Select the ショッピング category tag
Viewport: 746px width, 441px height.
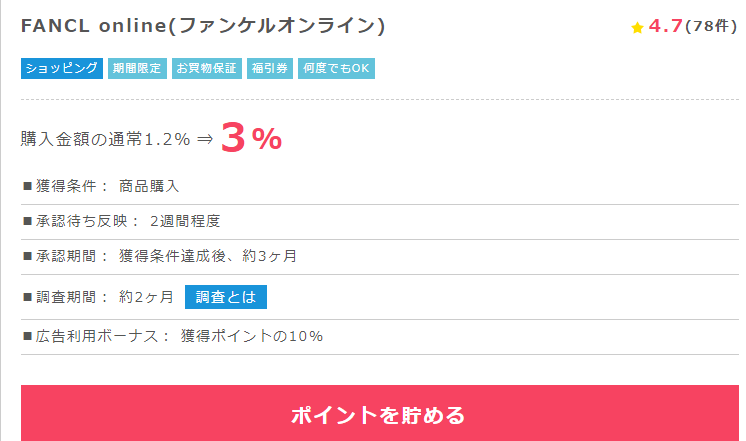point(62,69)
